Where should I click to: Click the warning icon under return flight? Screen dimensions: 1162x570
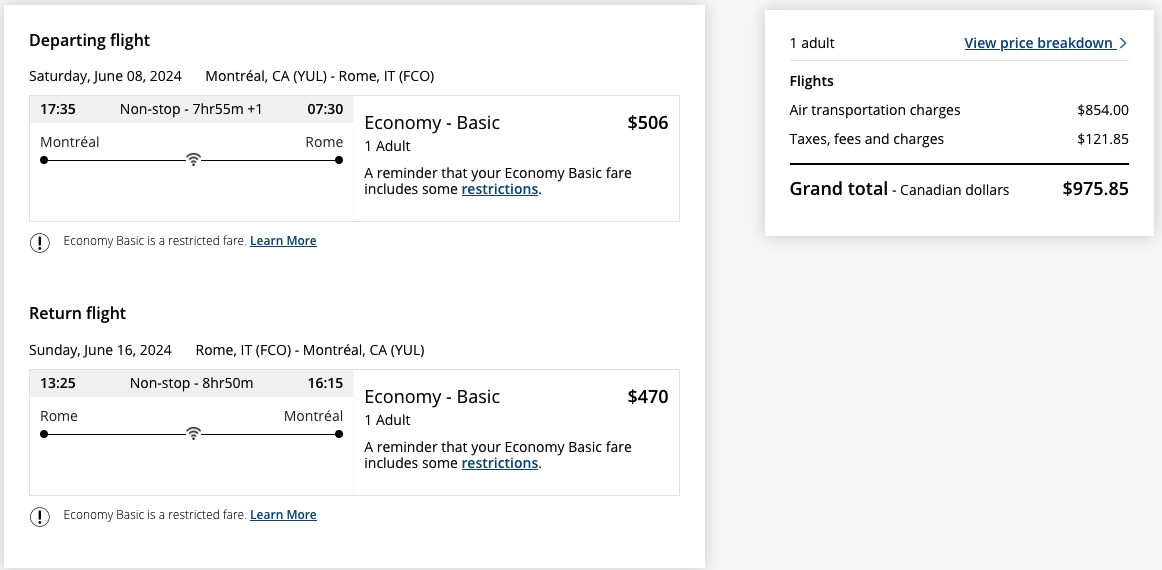39,517
